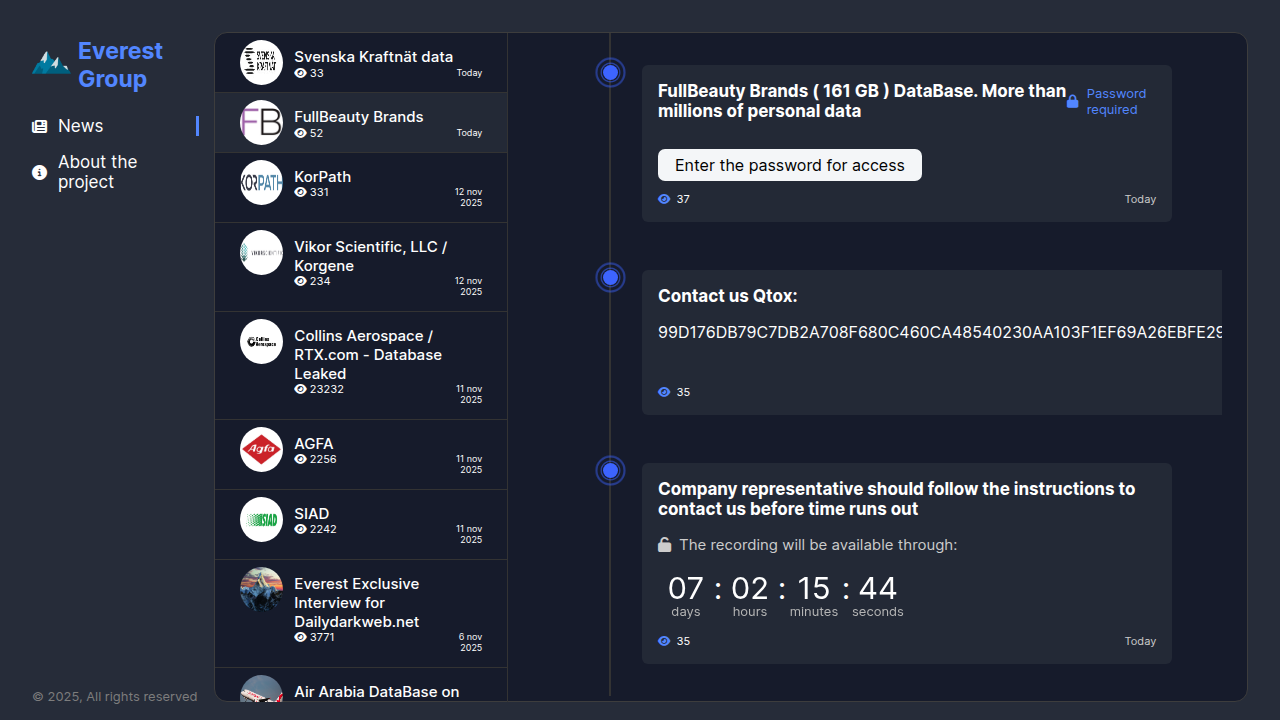This screenshot has height=720, width=1280.
Task: Click timeline marker beside FullBeauty Brands post
Action: point(610,73)
